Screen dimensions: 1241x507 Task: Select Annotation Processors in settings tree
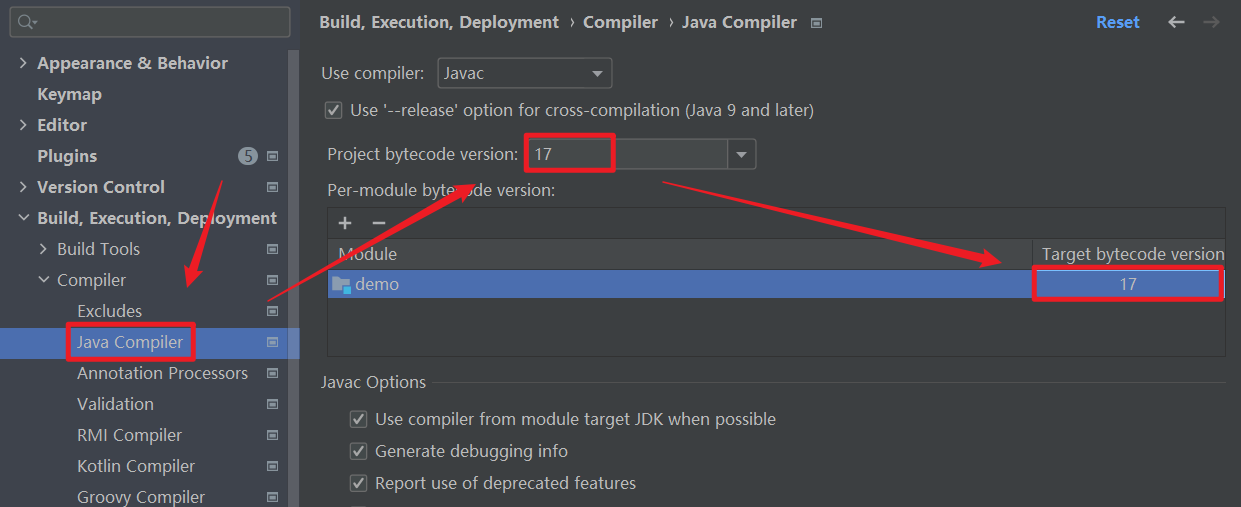(x=162, y=373)
